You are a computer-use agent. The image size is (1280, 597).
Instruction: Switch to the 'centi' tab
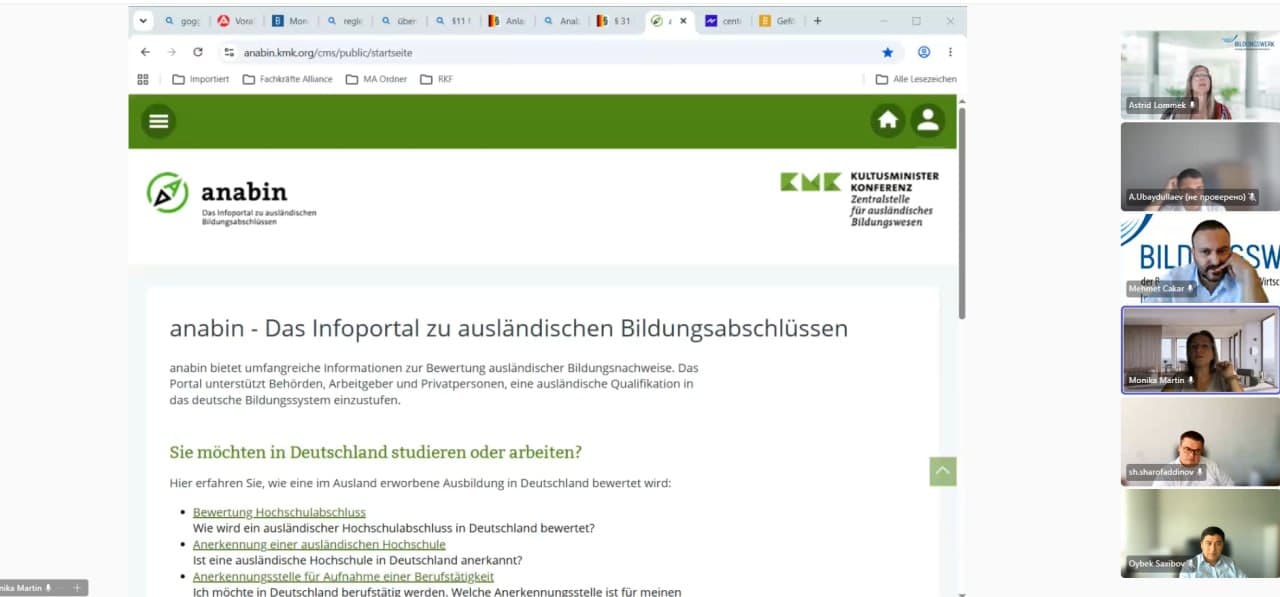724,21
